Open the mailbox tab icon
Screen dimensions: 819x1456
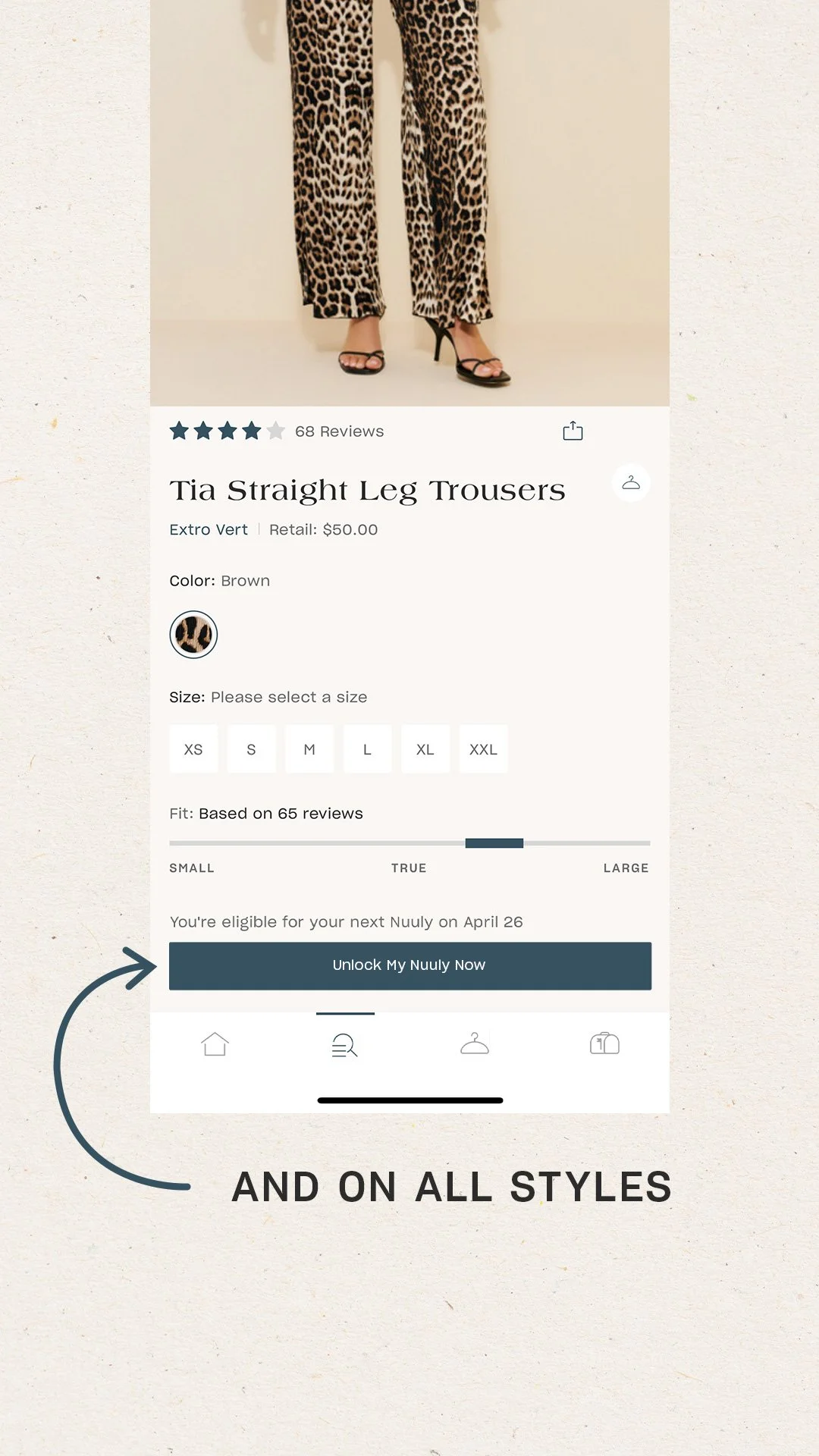[x=604, y=1043]
